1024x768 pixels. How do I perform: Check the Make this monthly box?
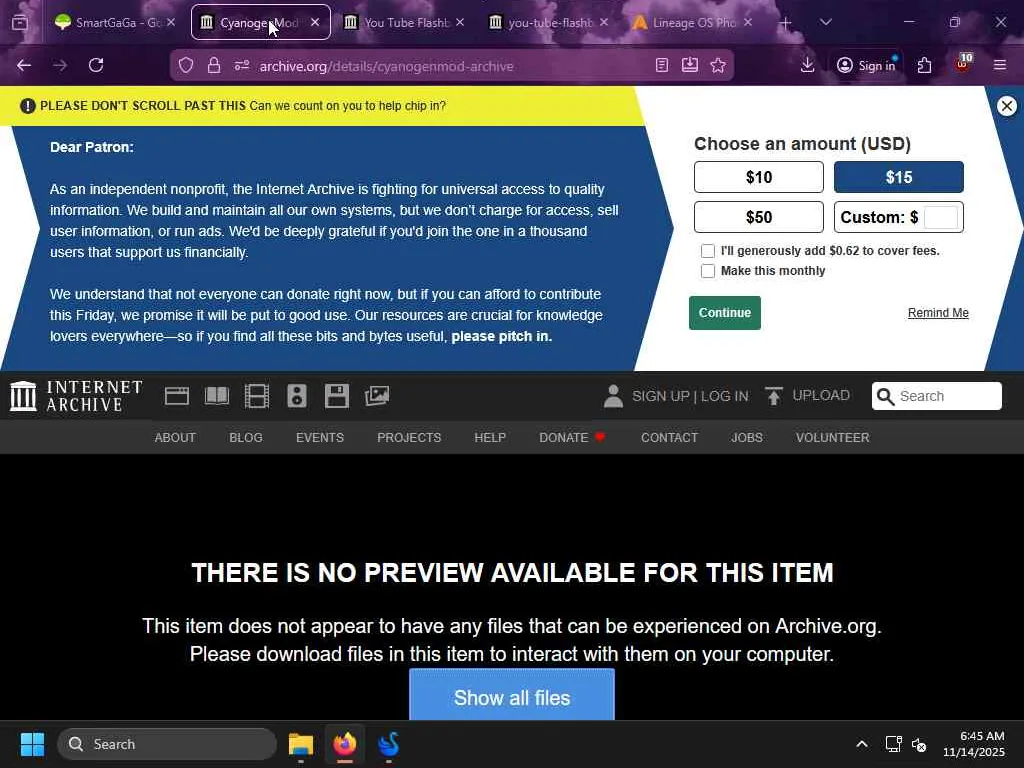pyautogui.click(x=708, y=271)
